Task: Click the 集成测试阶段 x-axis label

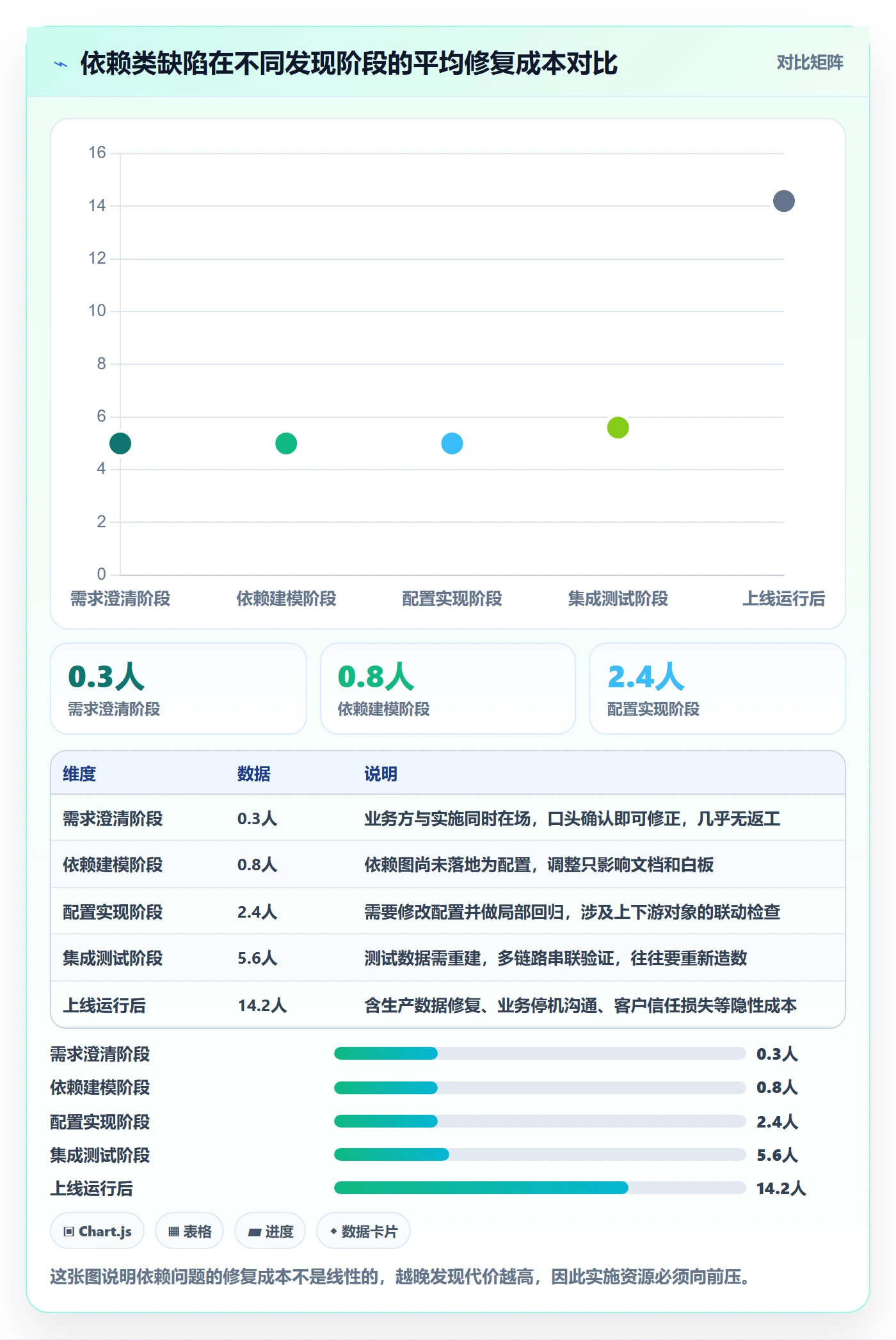Action: click(618, 599)
